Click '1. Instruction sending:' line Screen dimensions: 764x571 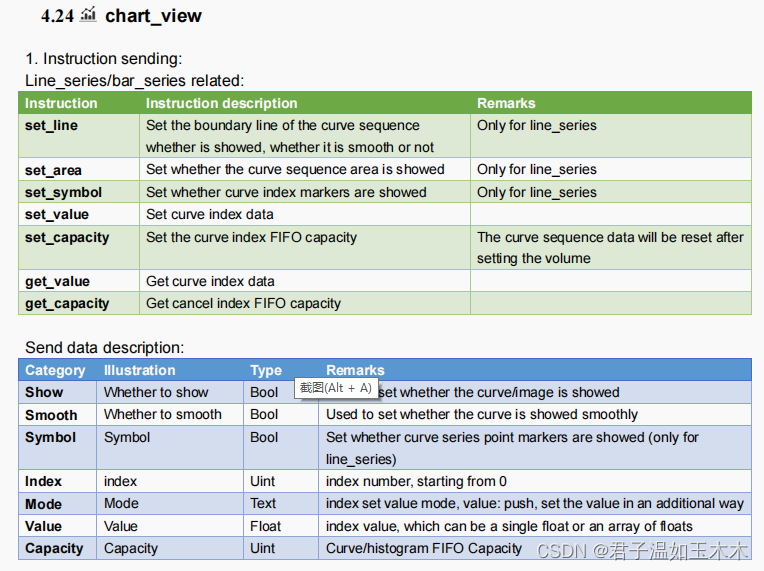[x=103, y=59]
